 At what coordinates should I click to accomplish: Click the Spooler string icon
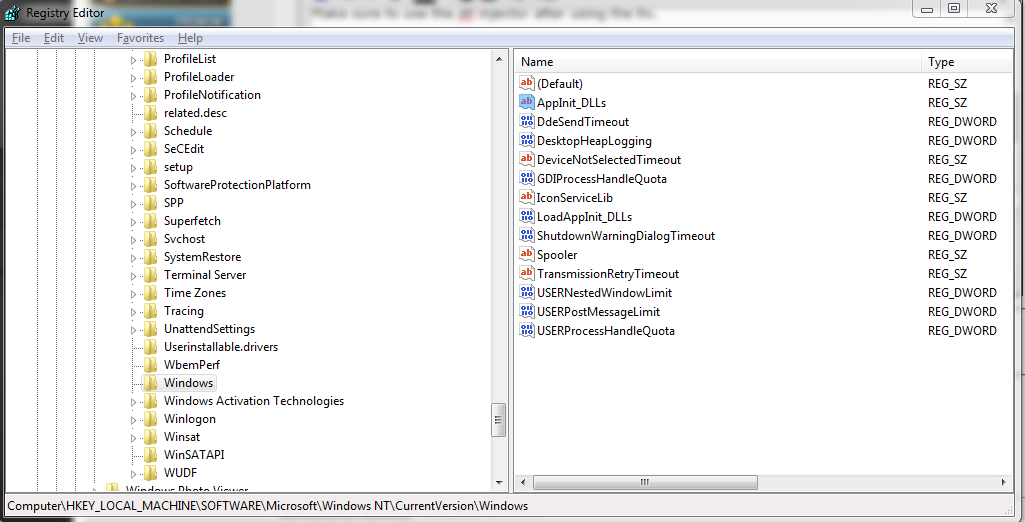526,253
